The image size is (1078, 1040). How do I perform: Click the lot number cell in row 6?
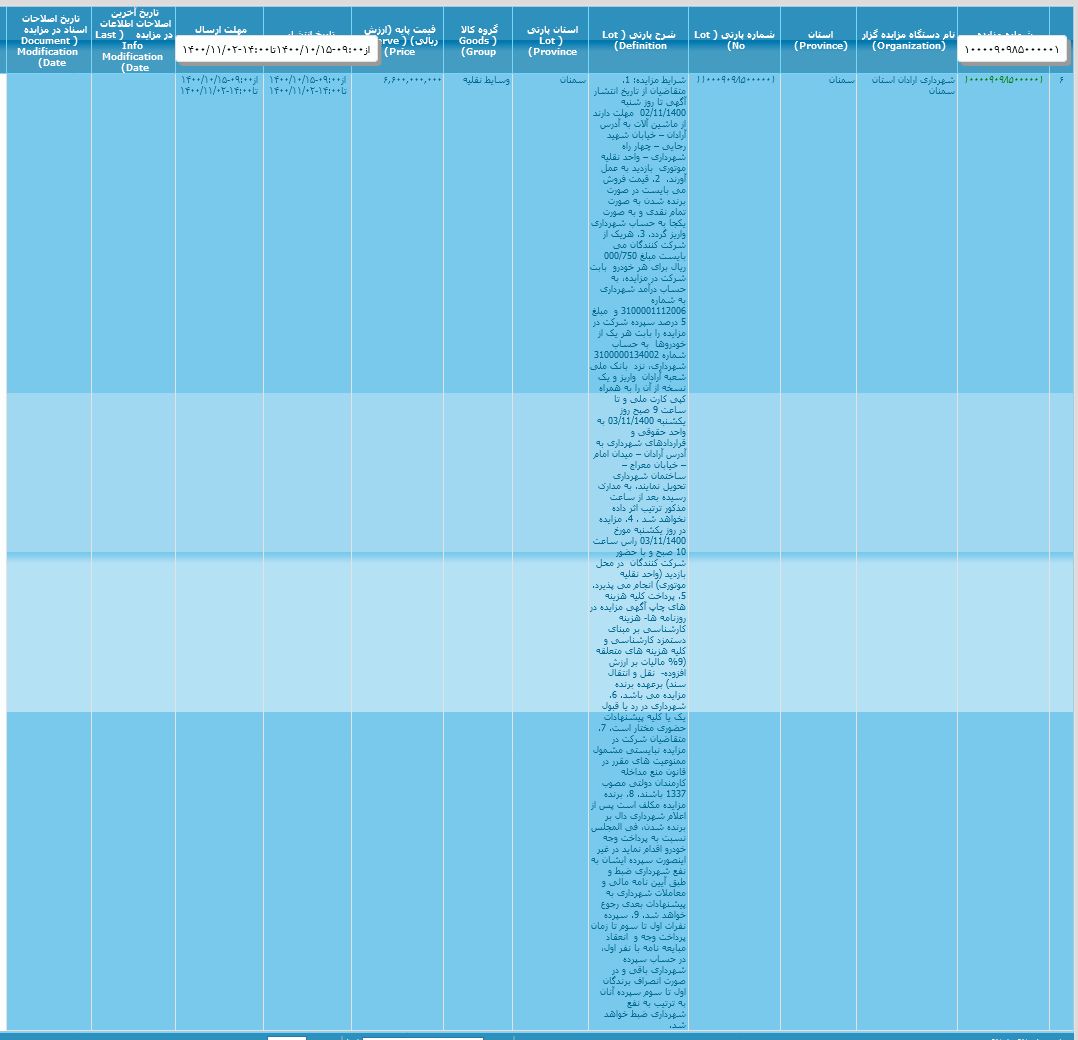pyautogui.click(x=736, y=79)
